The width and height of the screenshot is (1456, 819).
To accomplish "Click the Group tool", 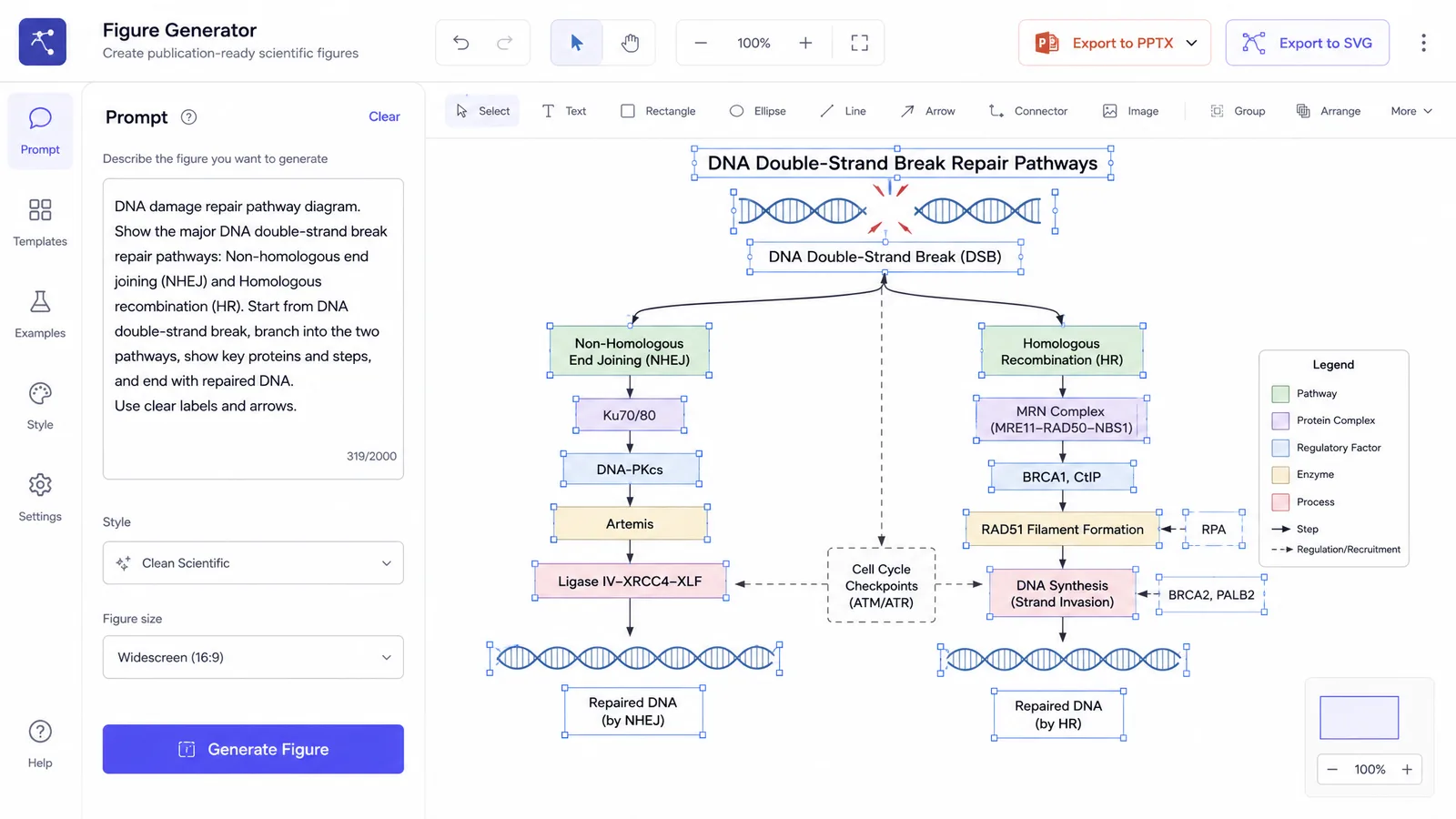I will (x=1238, y=111).
